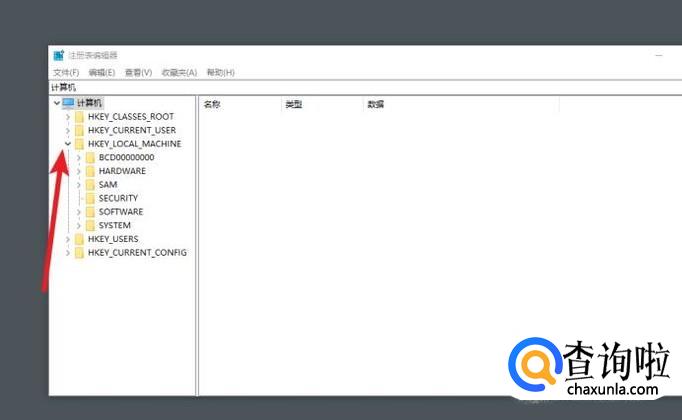The height and width of the screenshot is (420, 682).
Task: Click the SYSTEM folder icon
Action: (90, 226)
